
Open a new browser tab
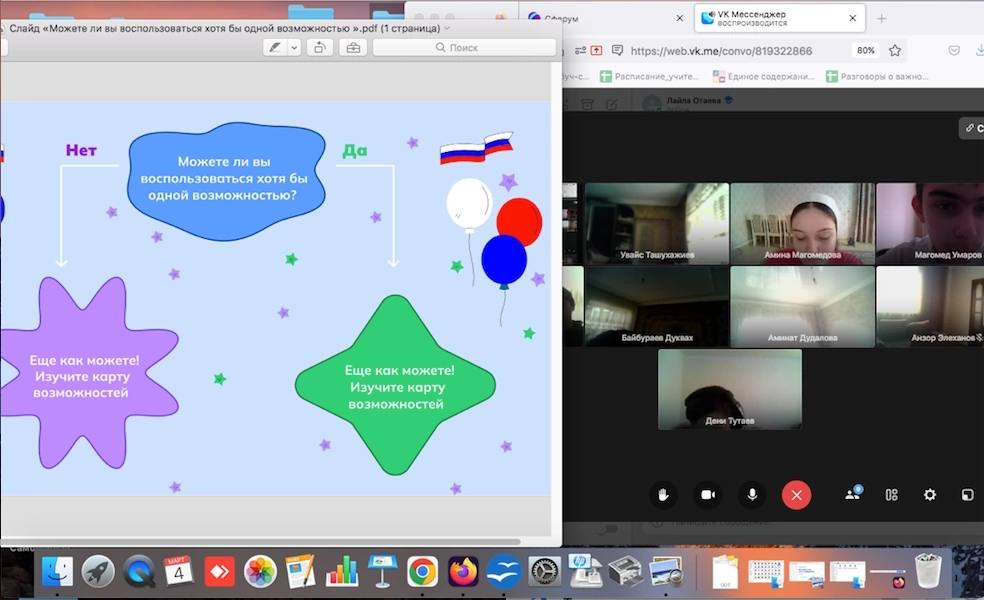(x=881, y=18)
